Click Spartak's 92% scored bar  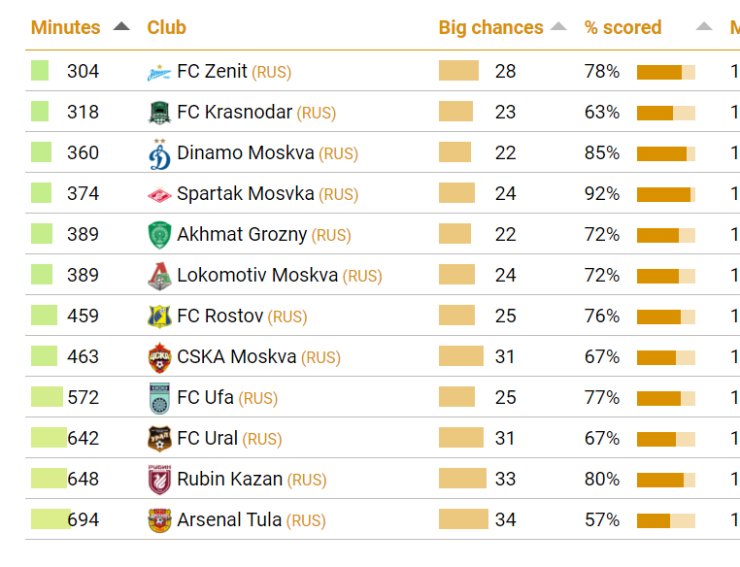coord(666,195)
